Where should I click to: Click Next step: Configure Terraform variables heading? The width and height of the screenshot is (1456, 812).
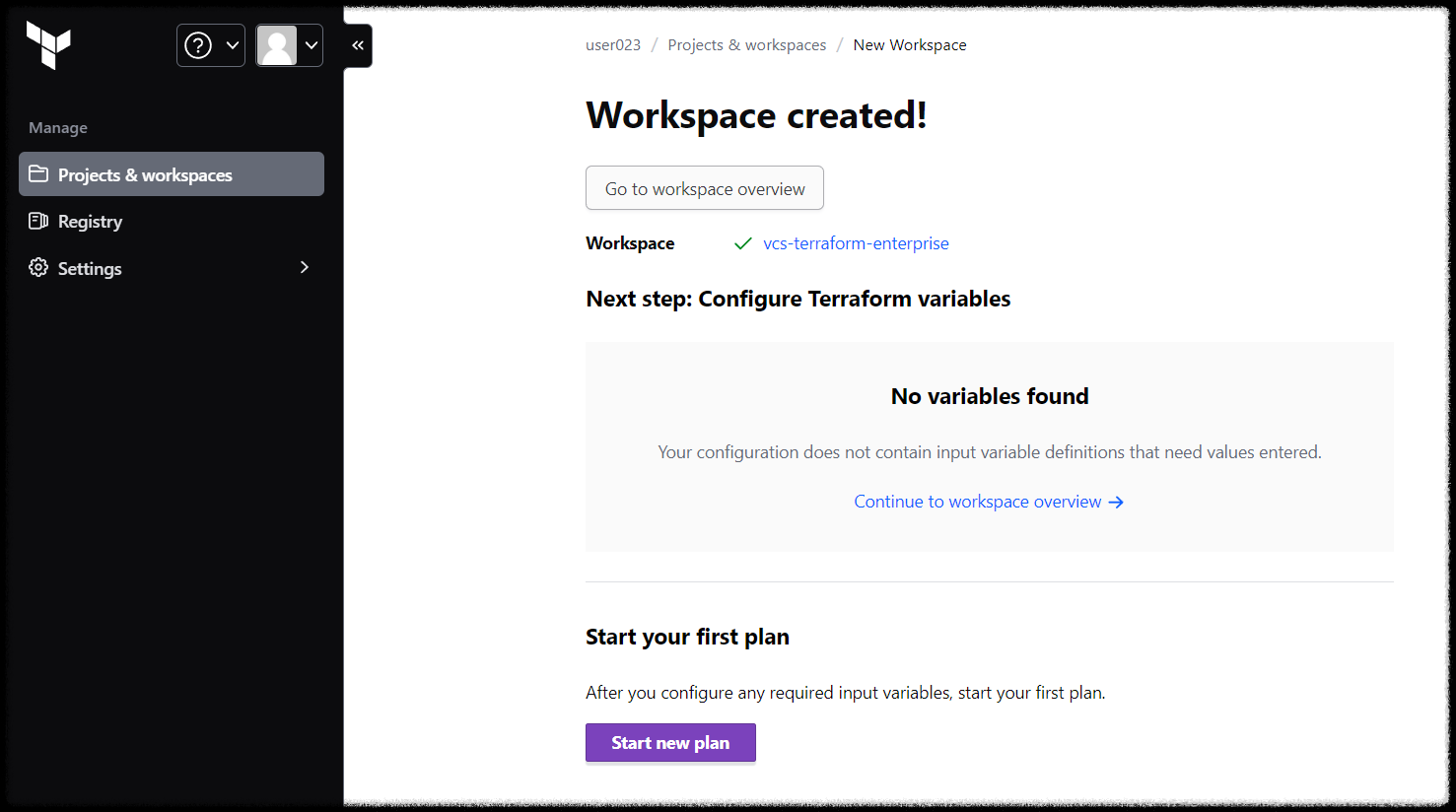(798, 300)
